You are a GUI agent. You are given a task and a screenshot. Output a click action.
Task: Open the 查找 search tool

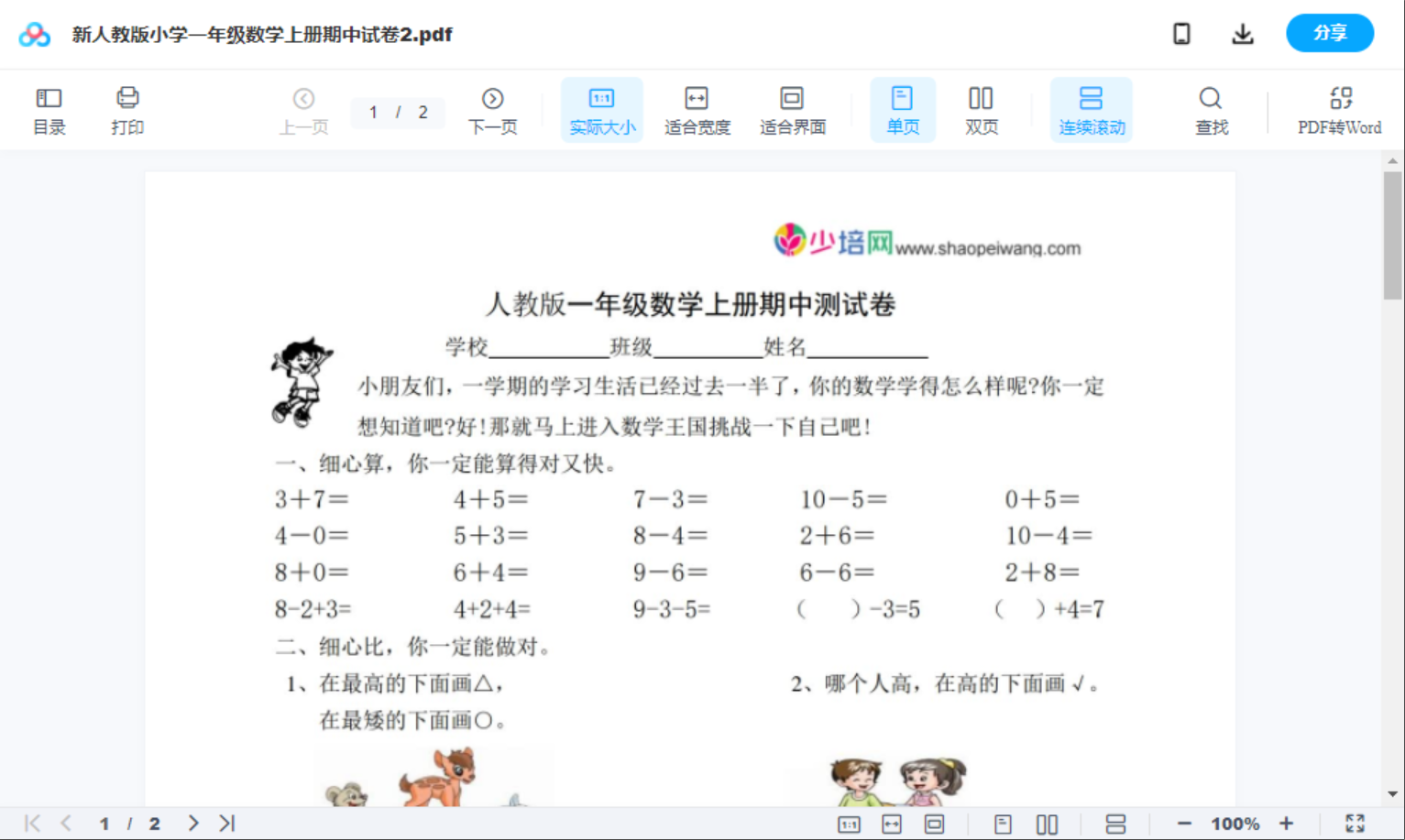coord(1211,109)
